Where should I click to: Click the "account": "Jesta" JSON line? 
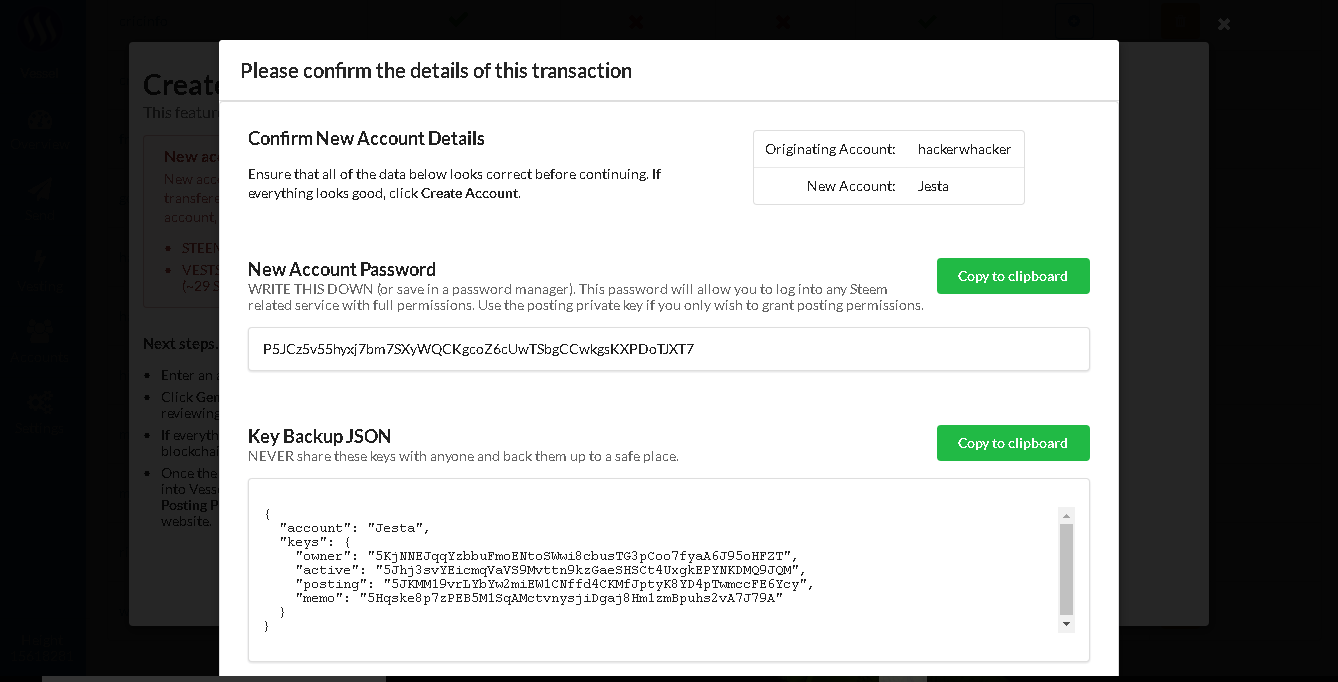tap(354, 527)
